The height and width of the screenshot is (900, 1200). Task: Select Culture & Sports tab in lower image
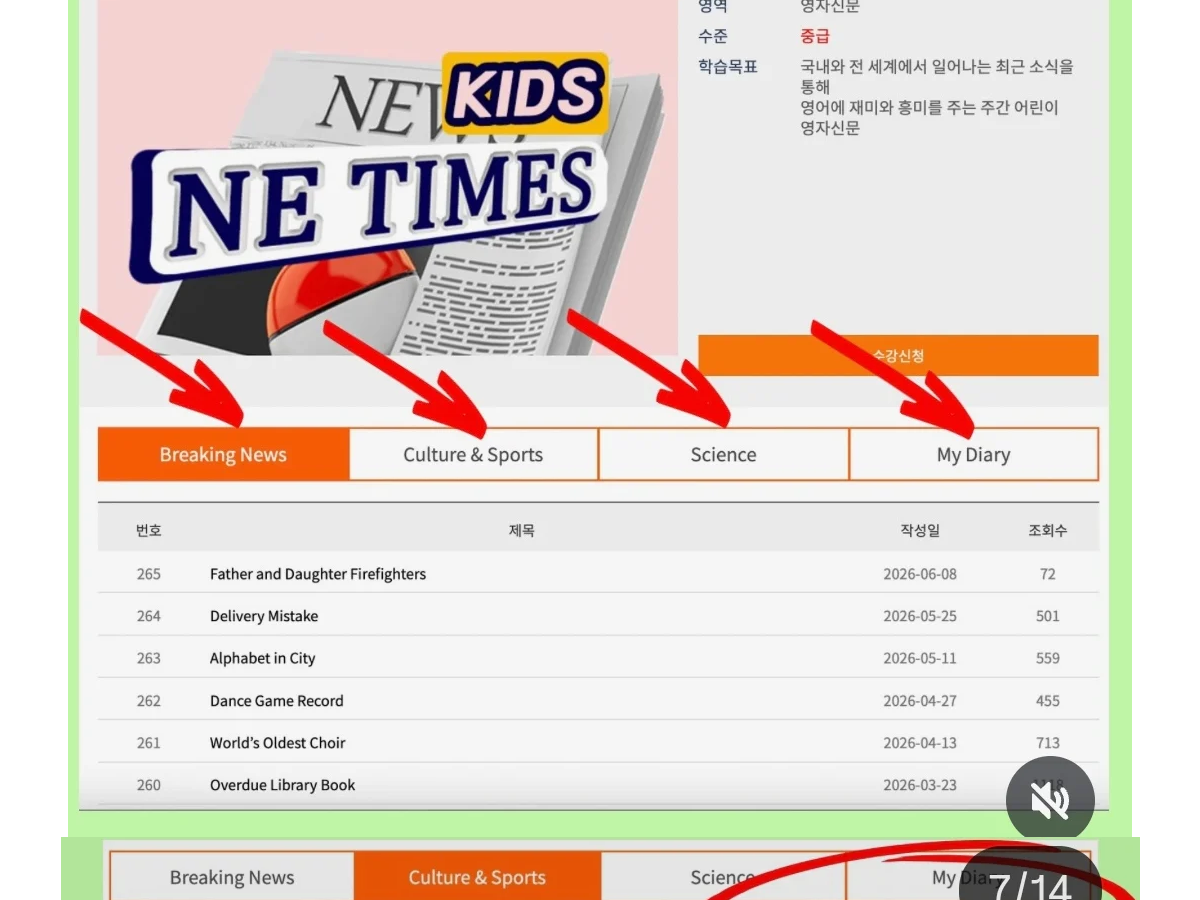[x=477, y=877]
